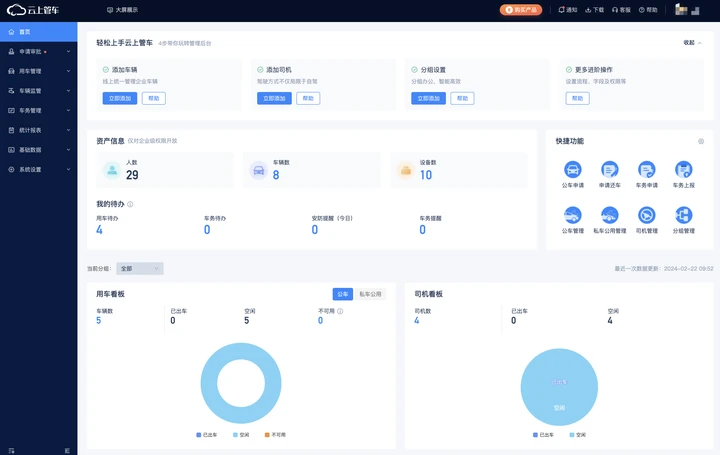Expand the 系统设置 sidebar menu
Screen dimensions: 720x455
tap(39, 169)
